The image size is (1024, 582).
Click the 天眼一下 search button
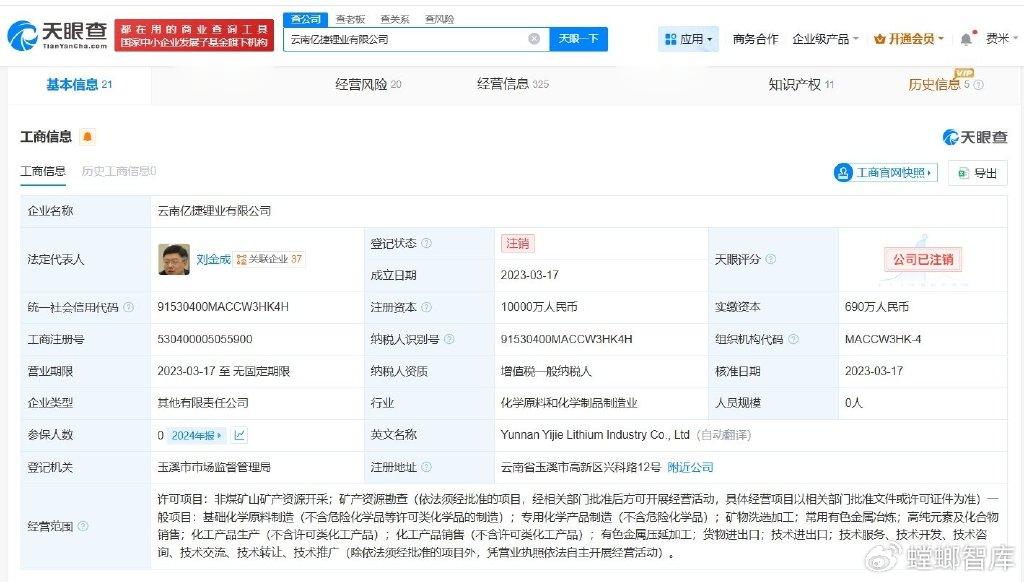[579, 39]
